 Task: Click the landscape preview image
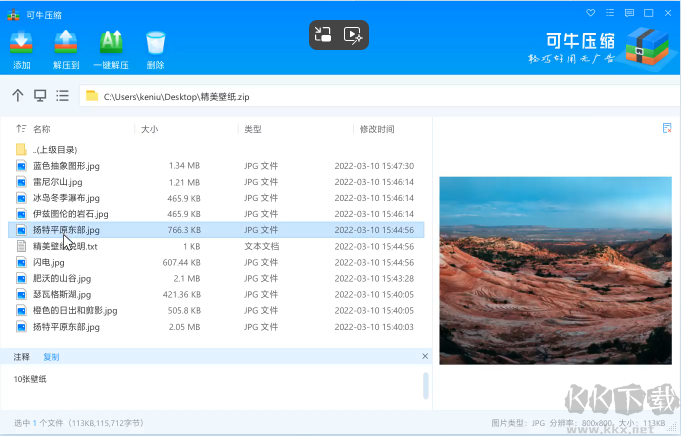tap(555, 270)
